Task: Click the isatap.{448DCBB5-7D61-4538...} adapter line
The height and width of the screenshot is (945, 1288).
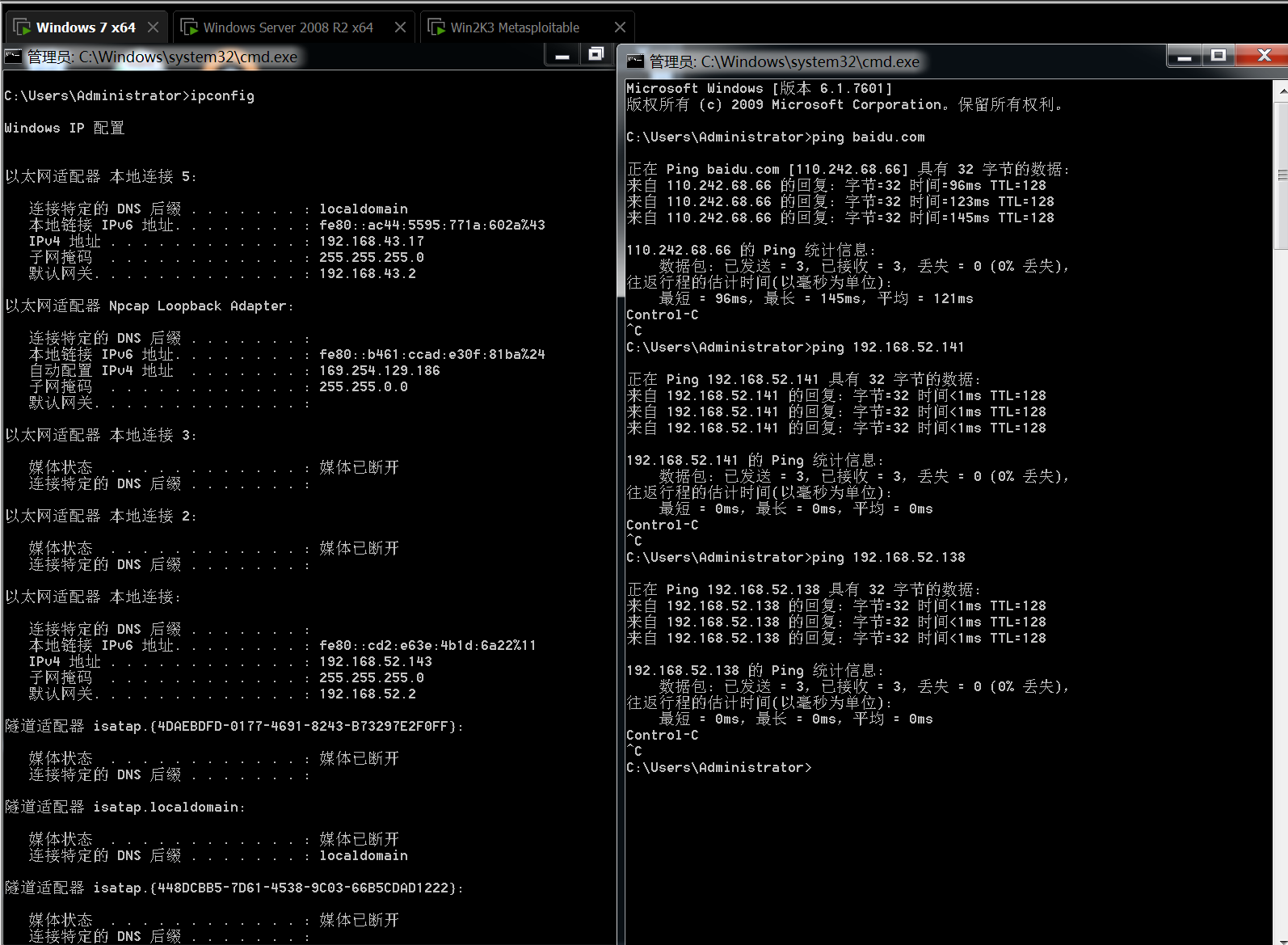Action: pos(234,888)
